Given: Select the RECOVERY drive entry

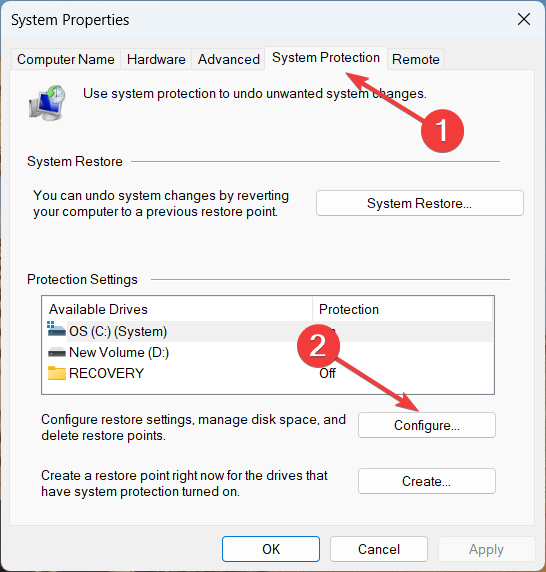Looking at the screenshot, I should pos(268,373).
